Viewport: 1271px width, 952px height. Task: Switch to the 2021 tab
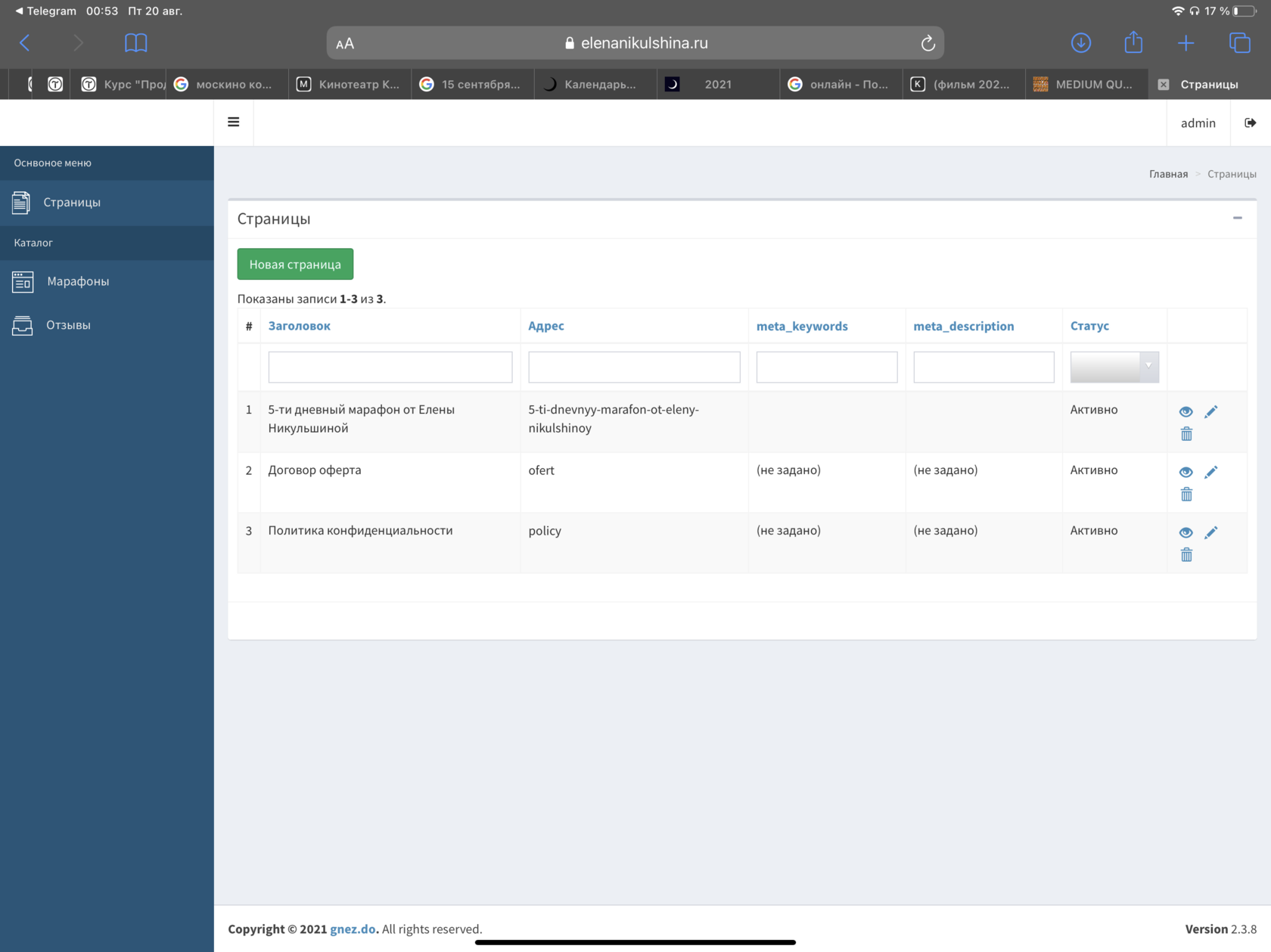pyautogui.click(x=718, y=84)
